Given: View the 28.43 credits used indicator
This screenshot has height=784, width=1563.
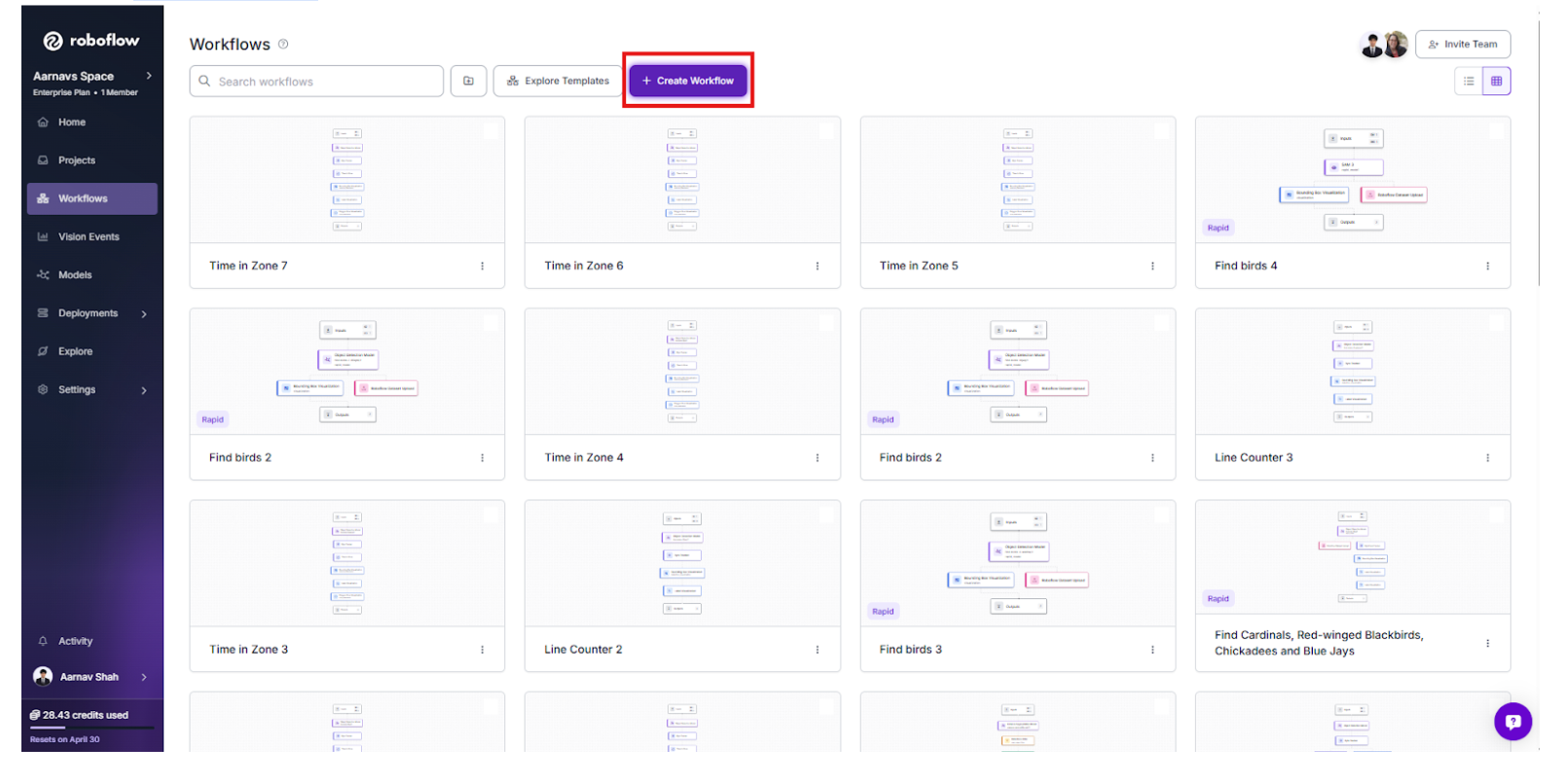Looking at the screenshot, I should pyautogui.click(x=79, y=715).
